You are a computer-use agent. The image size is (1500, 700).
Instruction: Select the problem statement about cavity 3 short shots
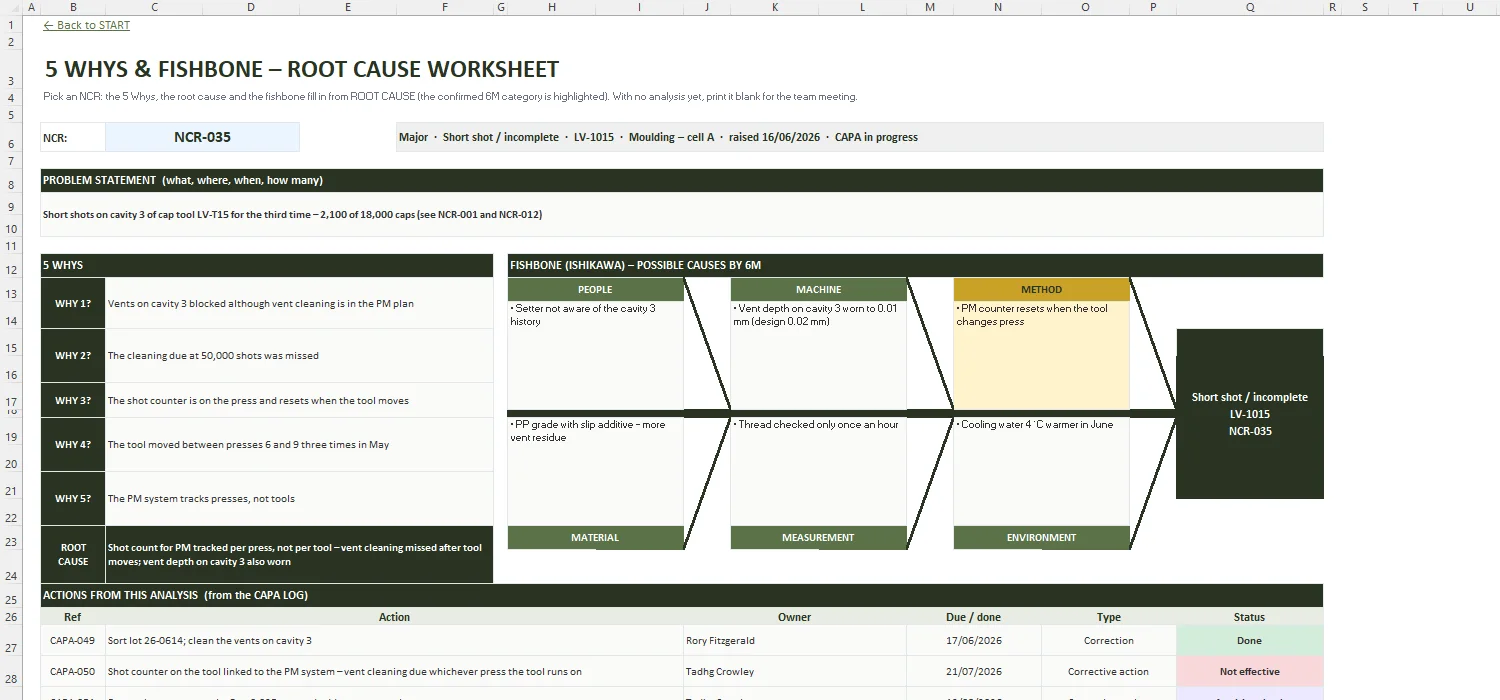(x=682, y=214)
